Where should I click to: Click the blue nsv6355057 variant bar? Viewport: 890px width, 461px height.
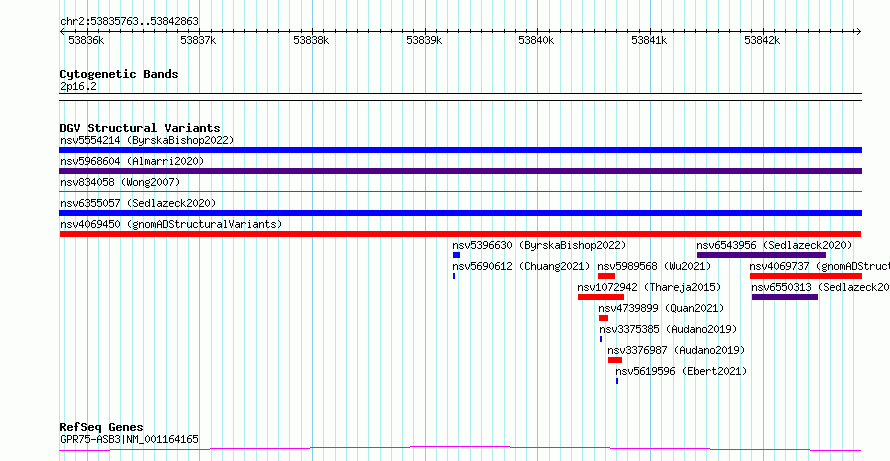460,213
